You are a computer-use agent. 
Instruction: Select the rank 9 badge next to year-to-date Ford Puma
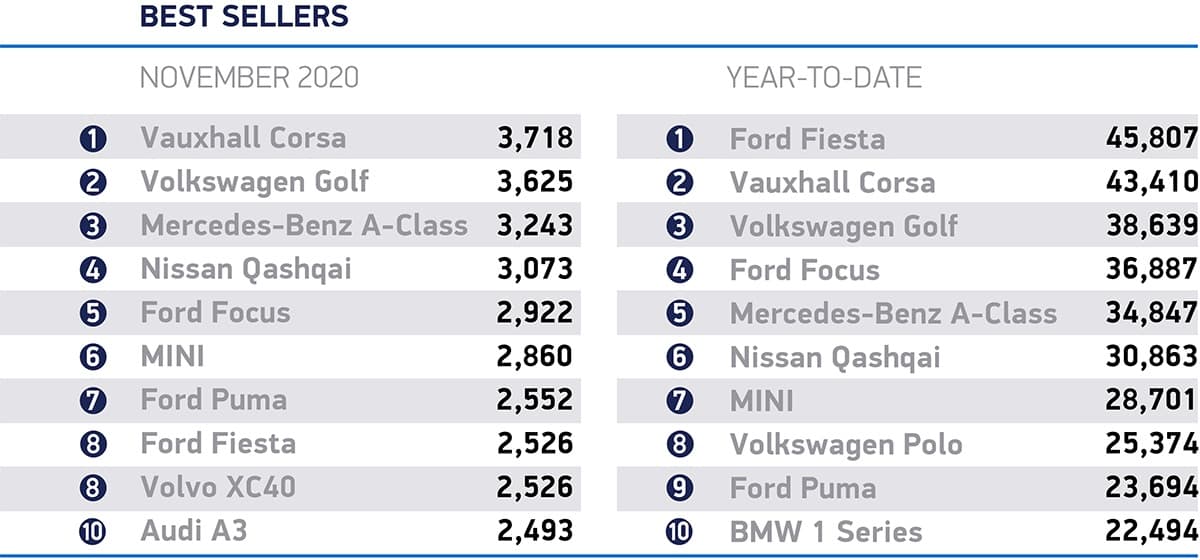click(x=680, y=488)
